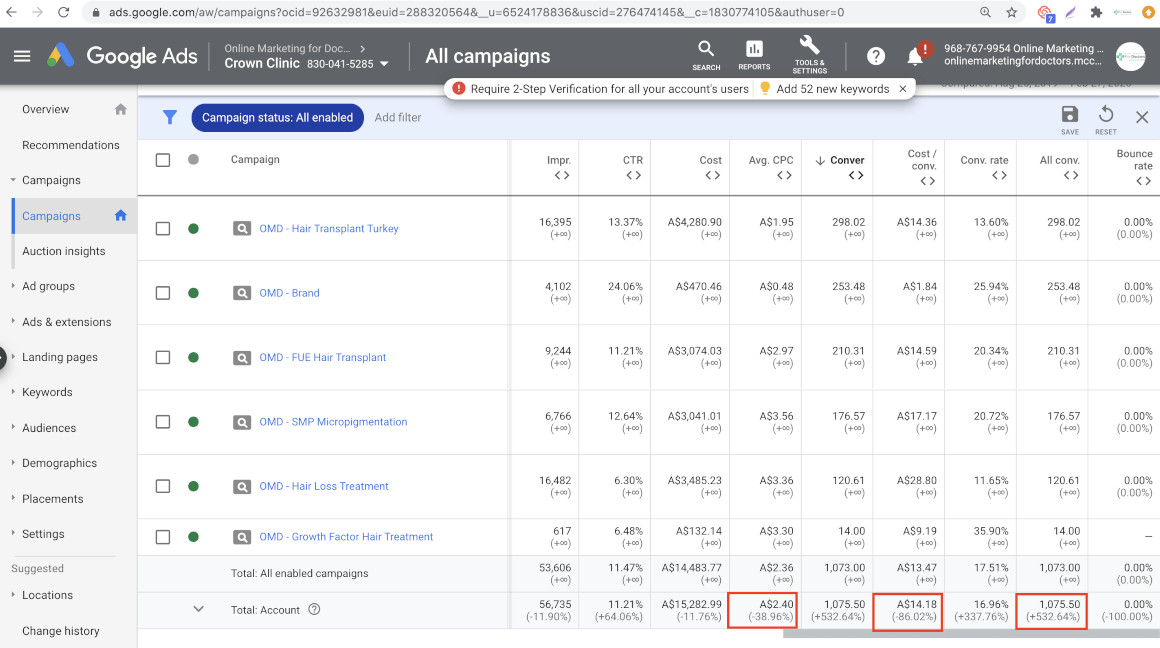Expand the Total: Account row chevron
This screenshot has width=1160, height=648.
tap(198, 610)
